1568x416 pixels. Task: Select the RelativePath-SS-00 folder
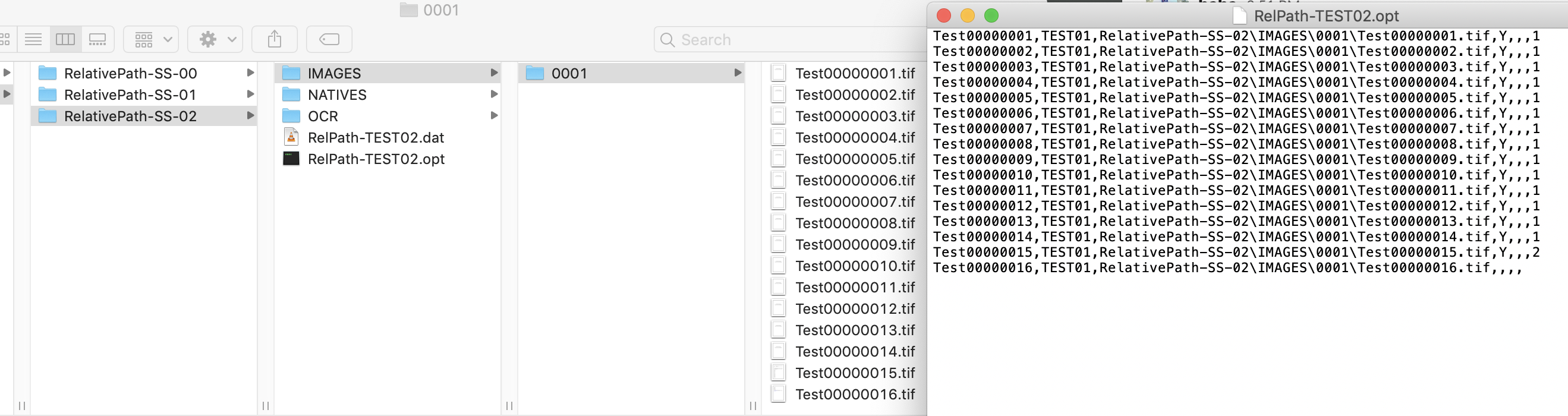click(144, 73)
